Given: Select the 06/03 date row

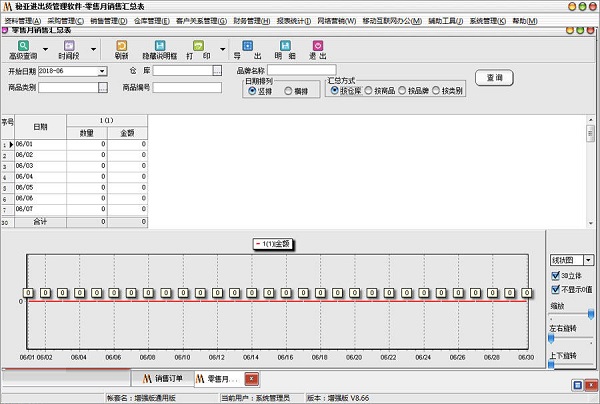Looking at the screenshot, I should coord(75,166).
